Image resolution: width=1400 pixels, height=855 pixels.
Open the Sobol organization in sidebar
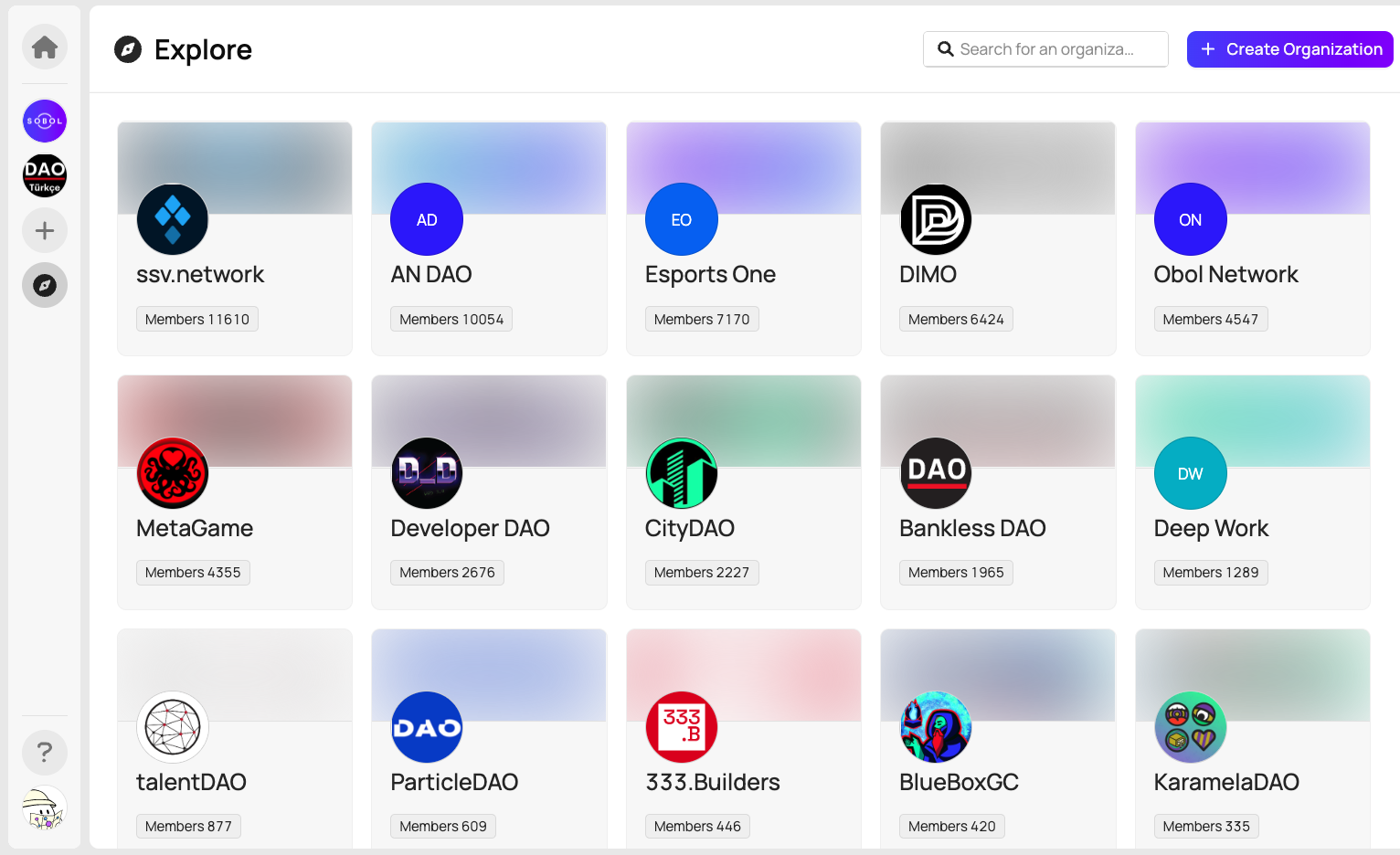pos(45,121)
